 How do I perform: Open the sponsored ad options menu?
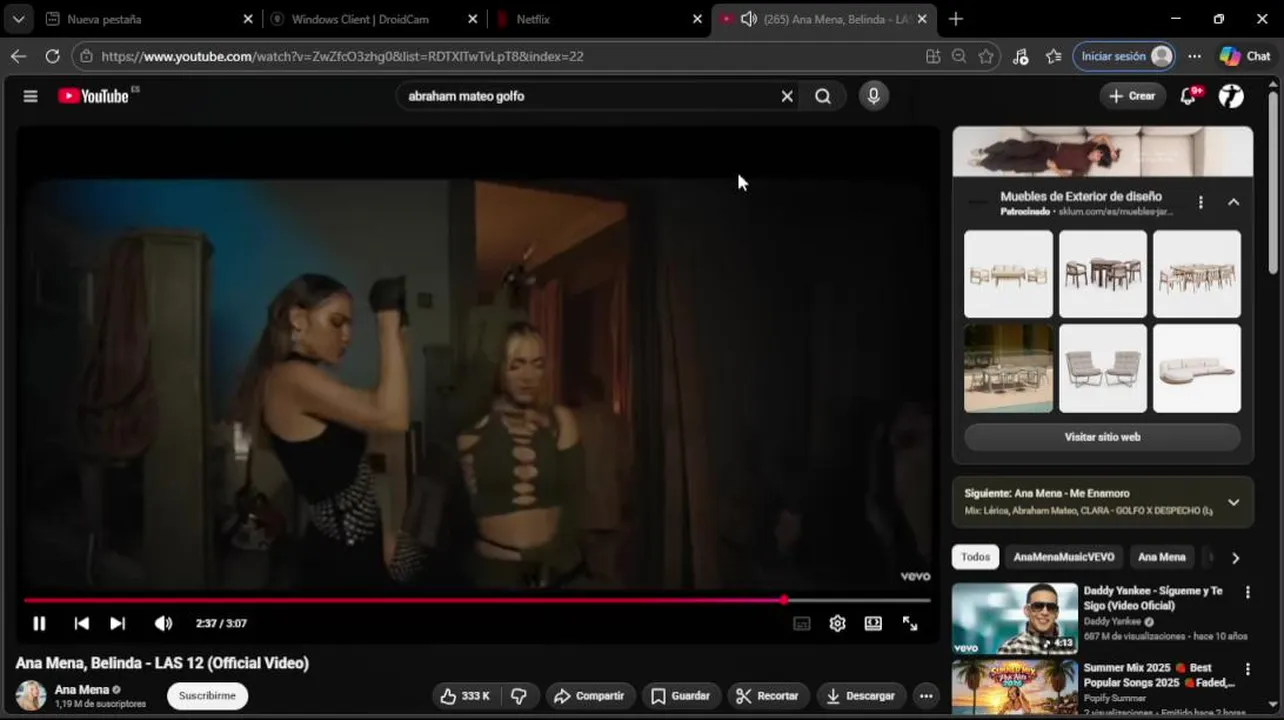[1201, 202]
